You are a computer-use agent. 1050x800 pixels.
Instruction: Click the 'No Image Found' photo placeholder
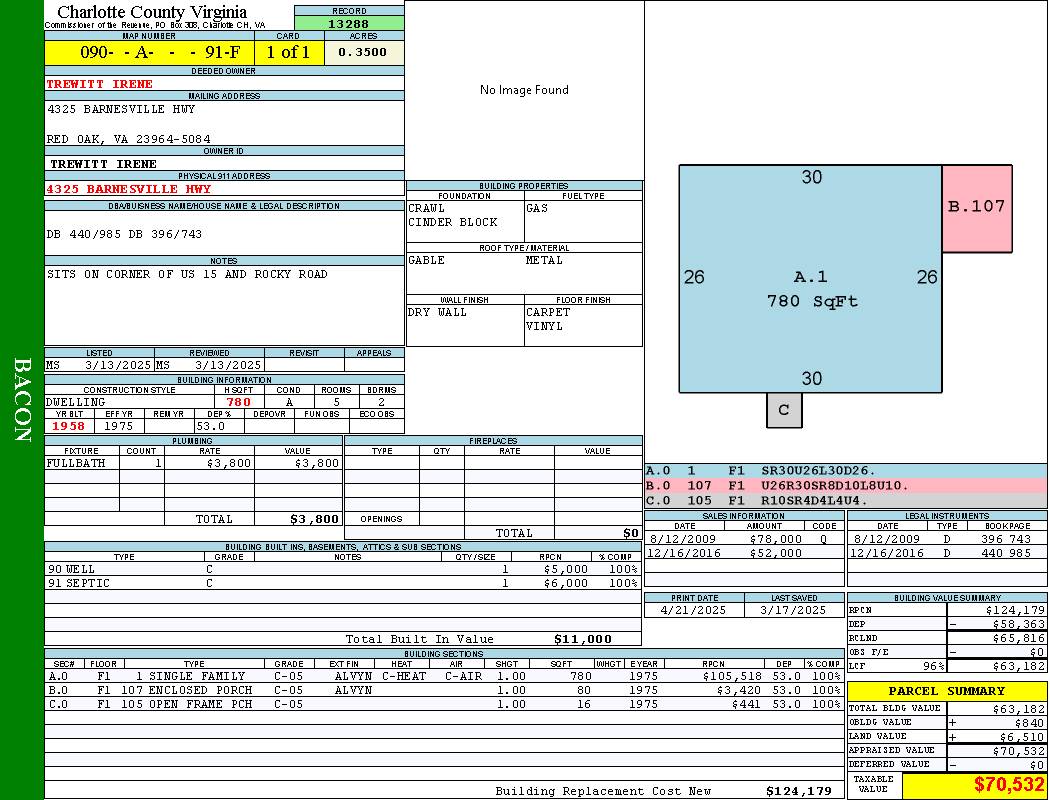pyautogui.click(x=524, y=90)
